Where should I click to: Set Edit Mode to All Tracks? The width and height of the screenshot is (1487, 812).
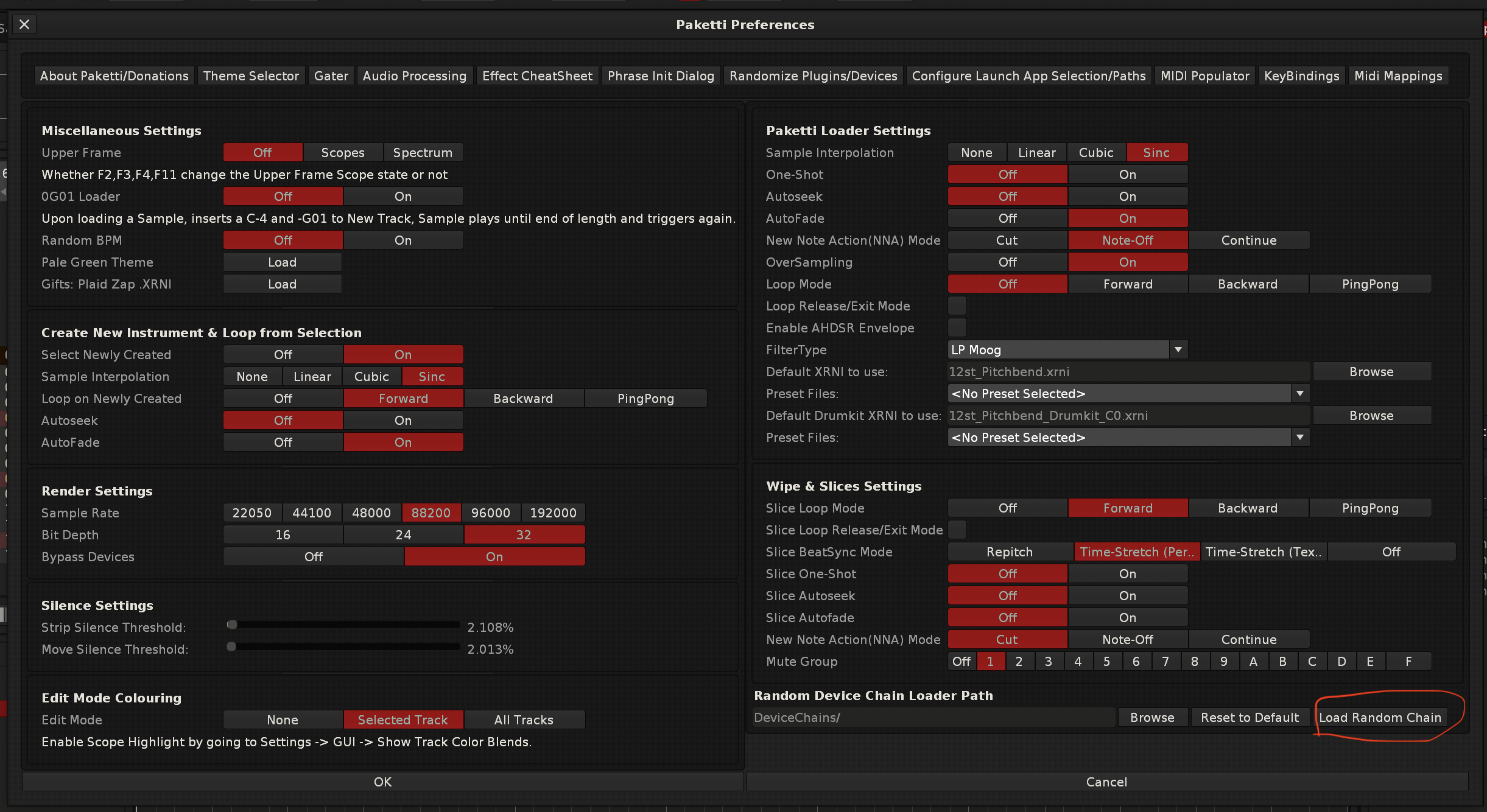(524, 720)
